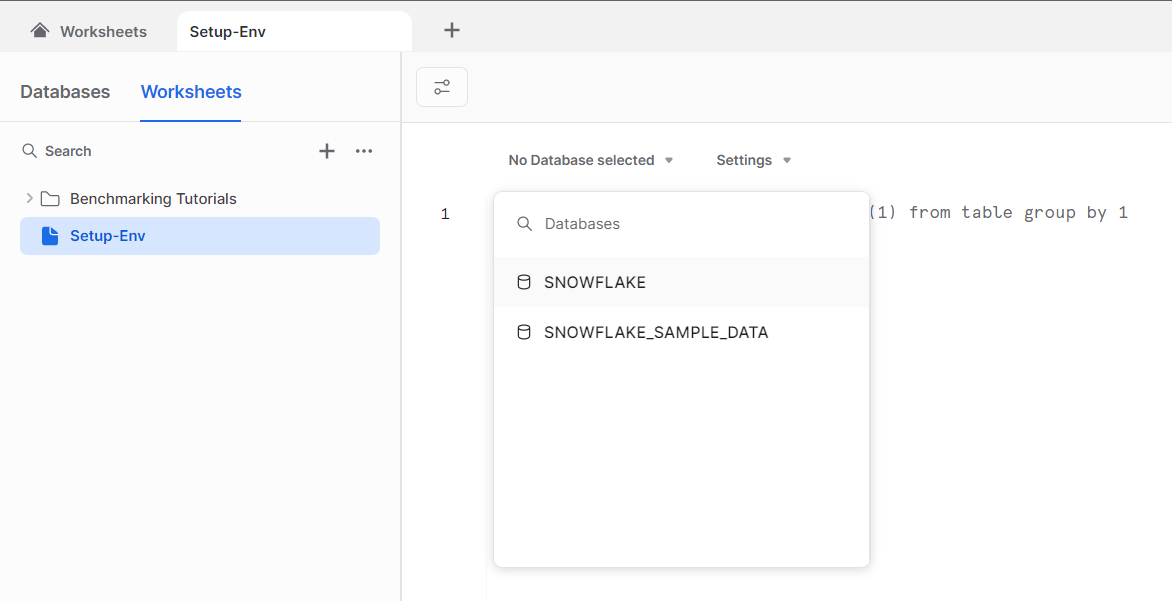Switch to the Databases sidebar tab
Screen dimensions: 1172x601
click(65, 92)
